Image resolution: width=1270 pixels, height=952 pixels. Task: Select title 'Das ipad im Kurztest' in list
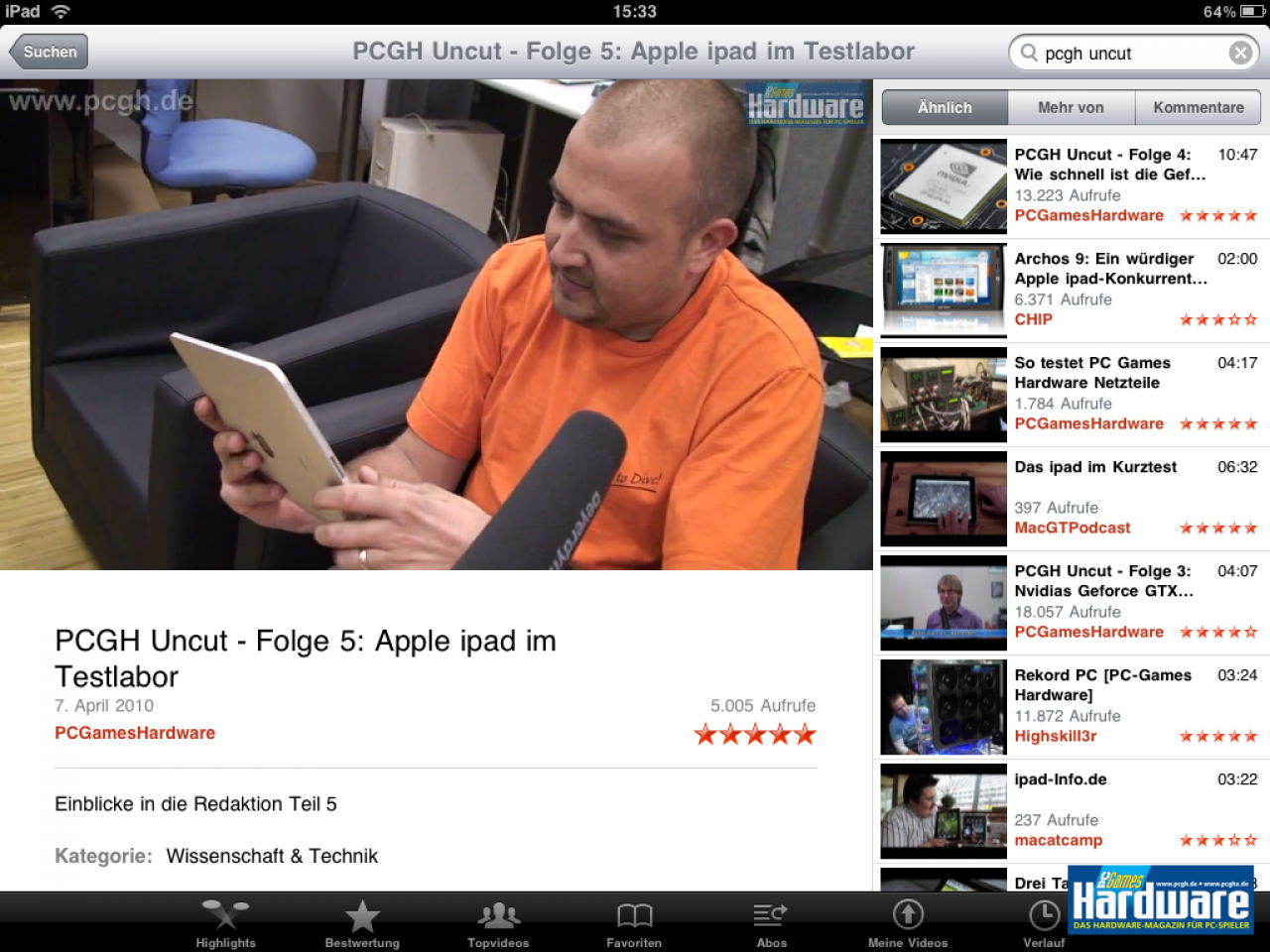(x=1095, y=467)
